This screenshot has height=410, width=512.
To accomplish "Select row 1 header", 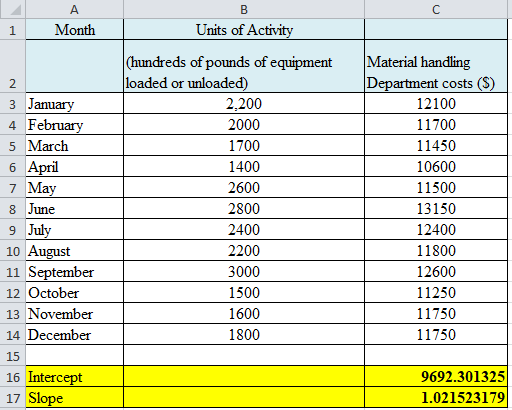I will pos(13,30).
